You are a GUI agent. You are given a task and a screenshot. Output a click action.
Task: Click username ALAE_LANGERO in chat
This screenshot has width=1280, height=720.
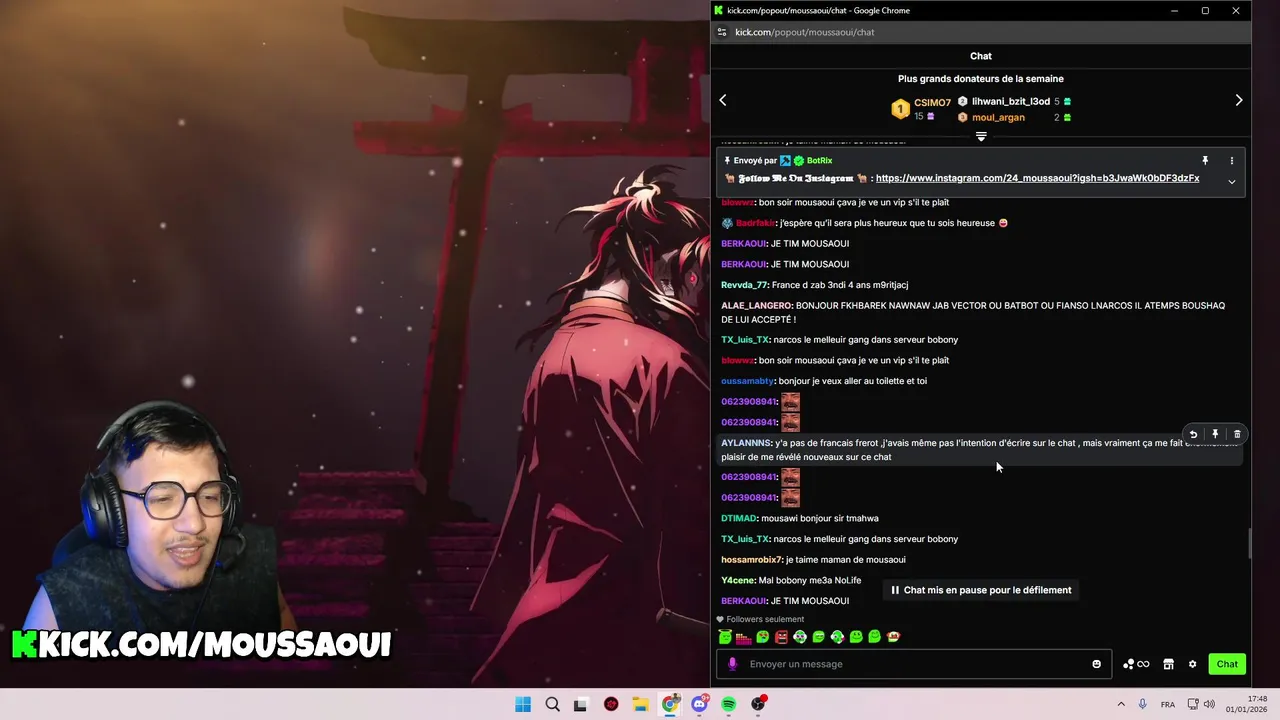click(x=756, y=306)
